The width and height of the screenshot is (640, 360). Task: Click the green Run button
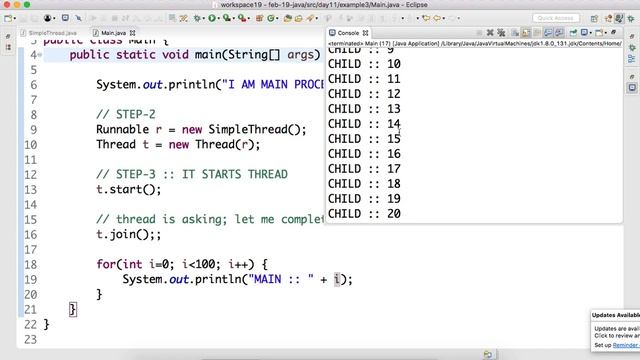tap(212, 18)
